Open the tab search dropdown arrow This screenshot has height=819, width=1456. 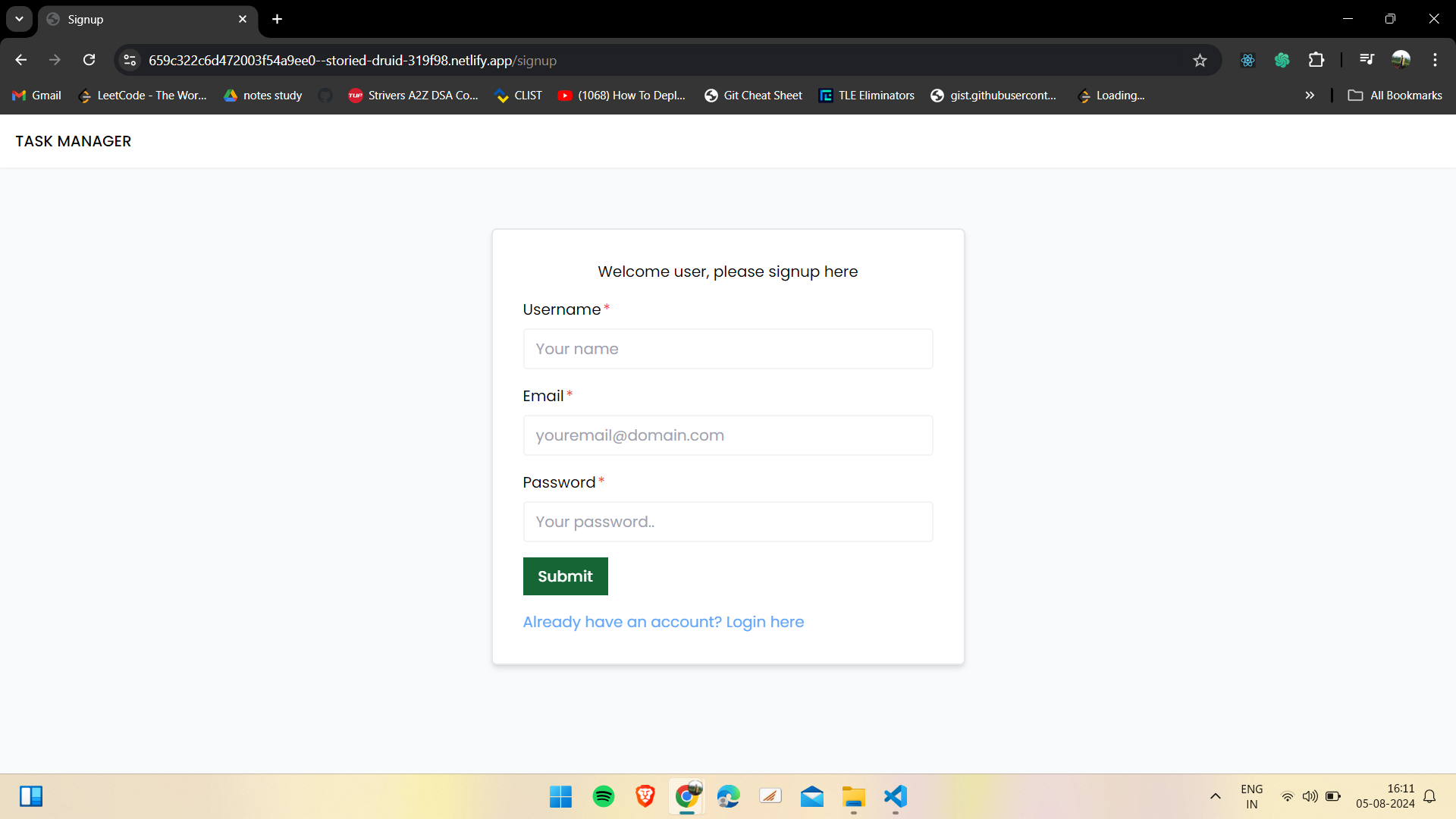[19, 19]
